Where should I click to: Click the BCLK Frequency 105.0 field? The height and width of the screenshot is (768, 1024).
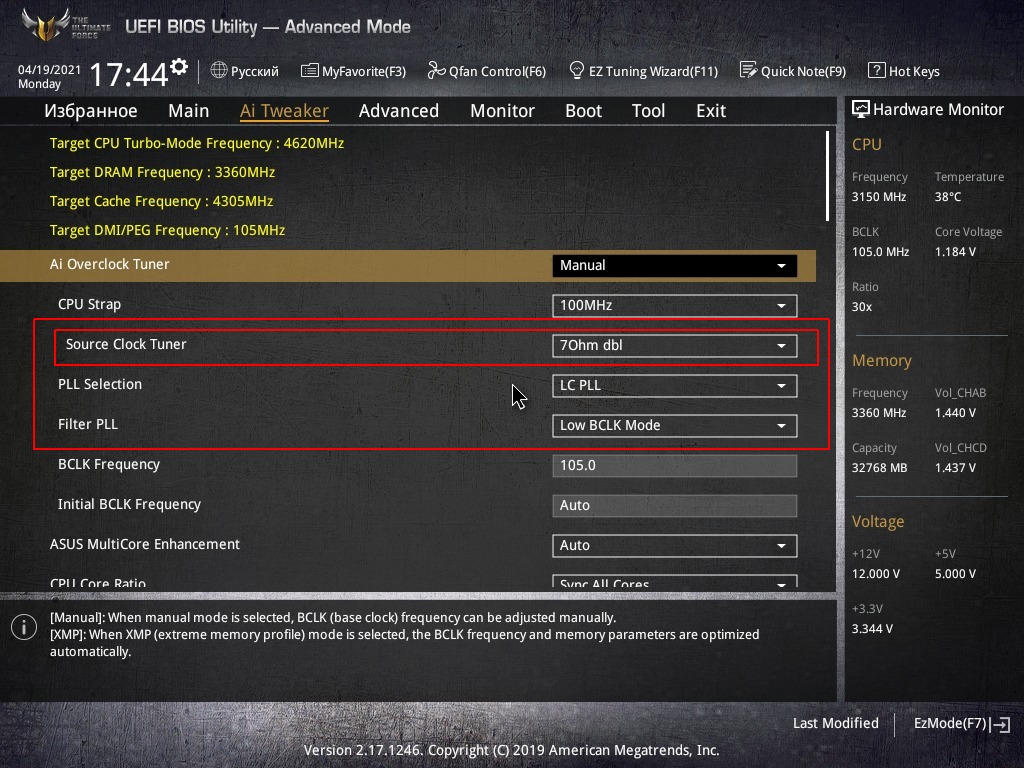tap(675, 466)
